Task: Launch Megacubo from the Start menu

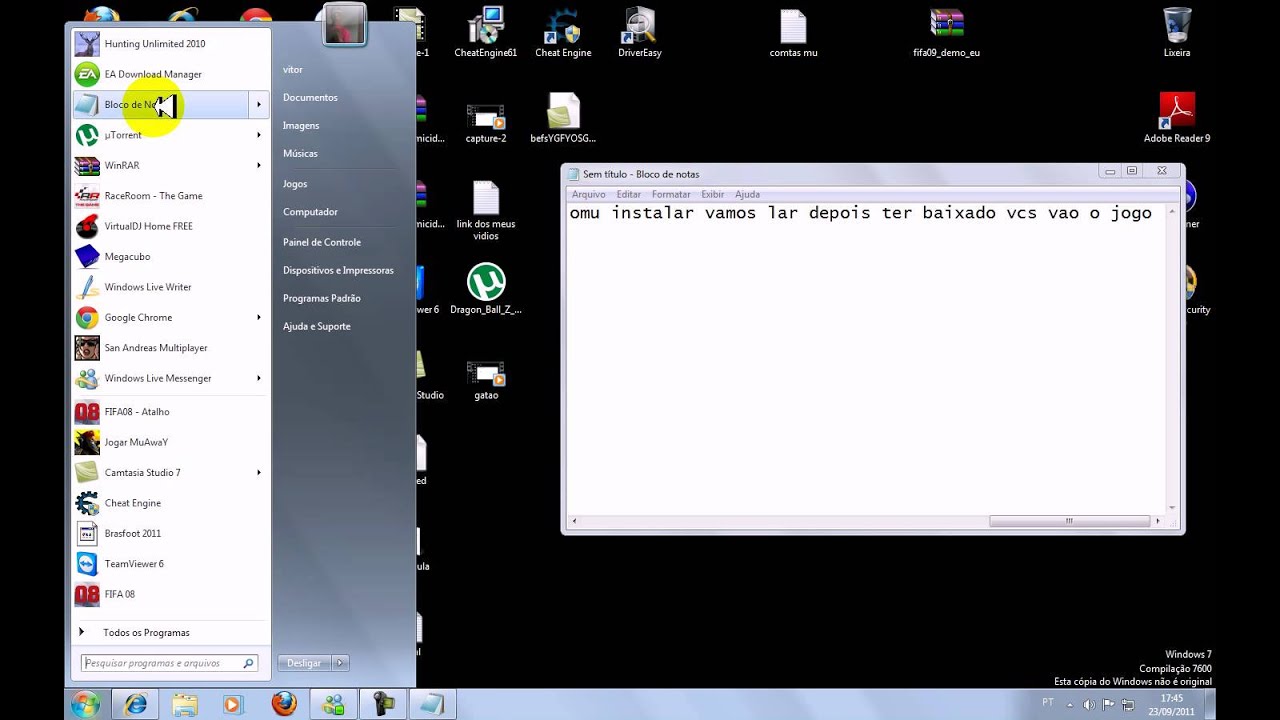Action: coord(170,257)
